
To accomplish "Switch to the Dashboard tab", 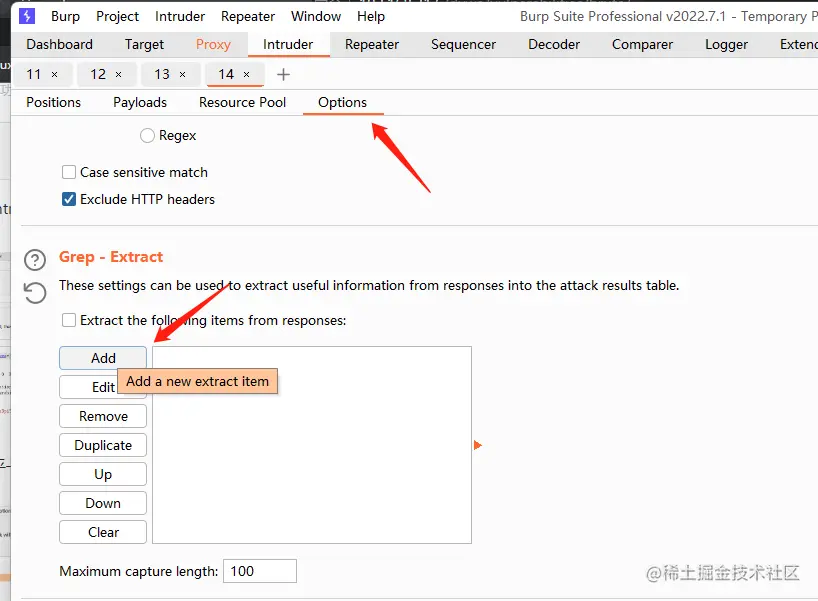I will [59, 44].
